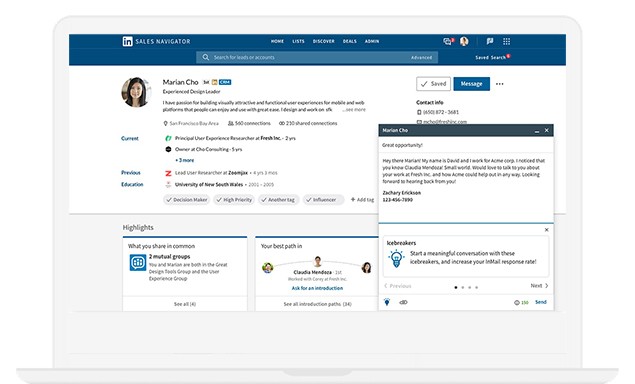Click the Cho Consulting company logo
Screen dimensions: 635x384
click(168, 149)
